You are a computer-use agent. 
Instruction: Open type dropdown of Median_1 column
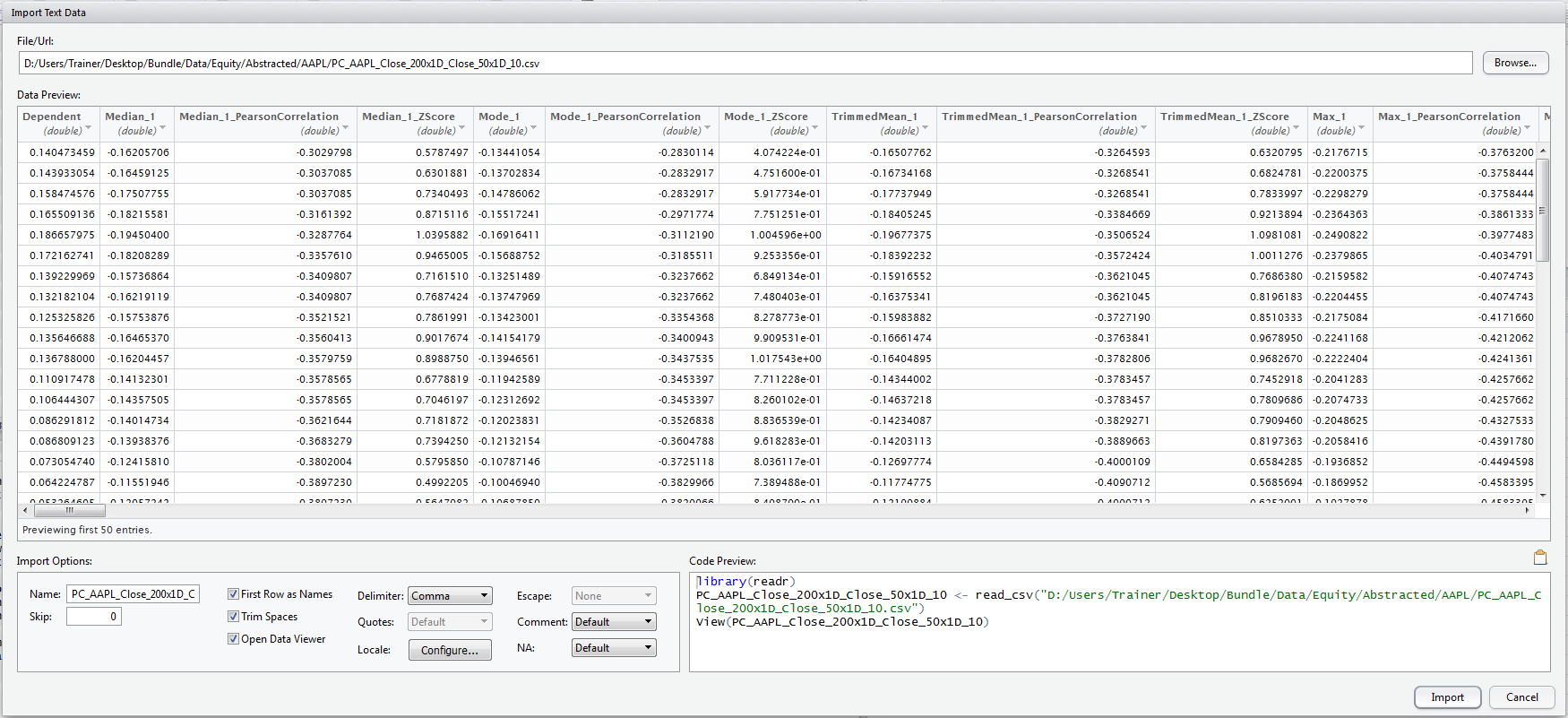(162, 129)
